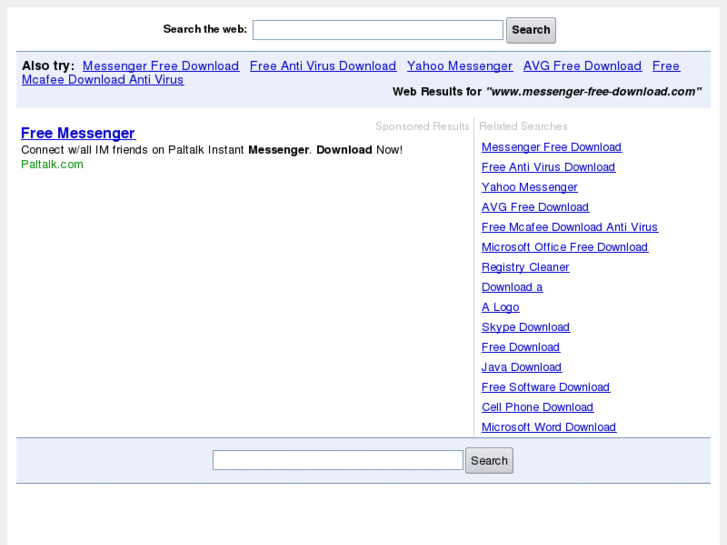The height and width of the screenshot is (545, 727).
Task: Open the Microsoft Word Download related search
Action: (x=548, y=427)
